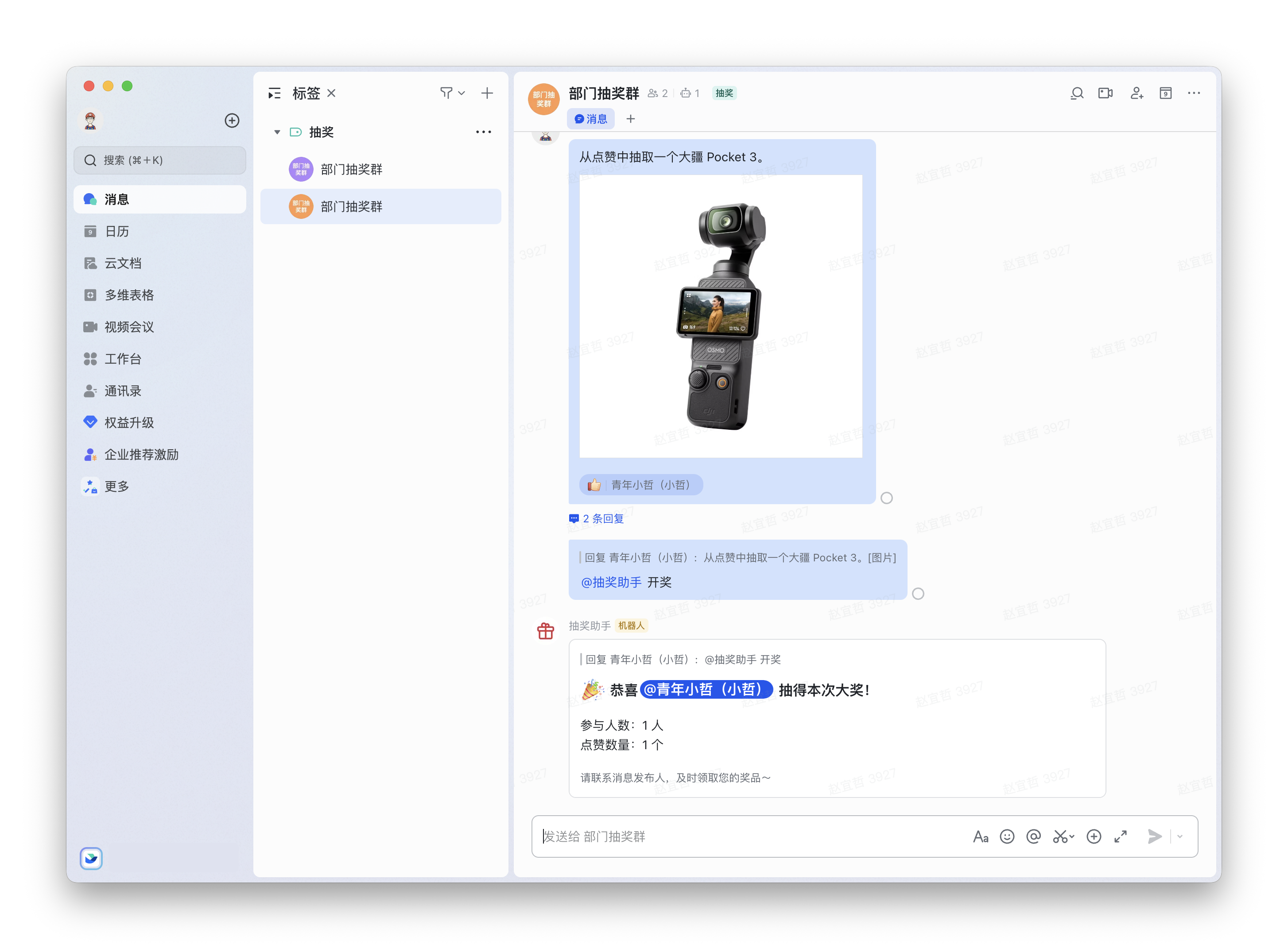Open the @ mention tool in input toolbar
Viewport: 1288px width, 949px height.
tap(1034, 836)
